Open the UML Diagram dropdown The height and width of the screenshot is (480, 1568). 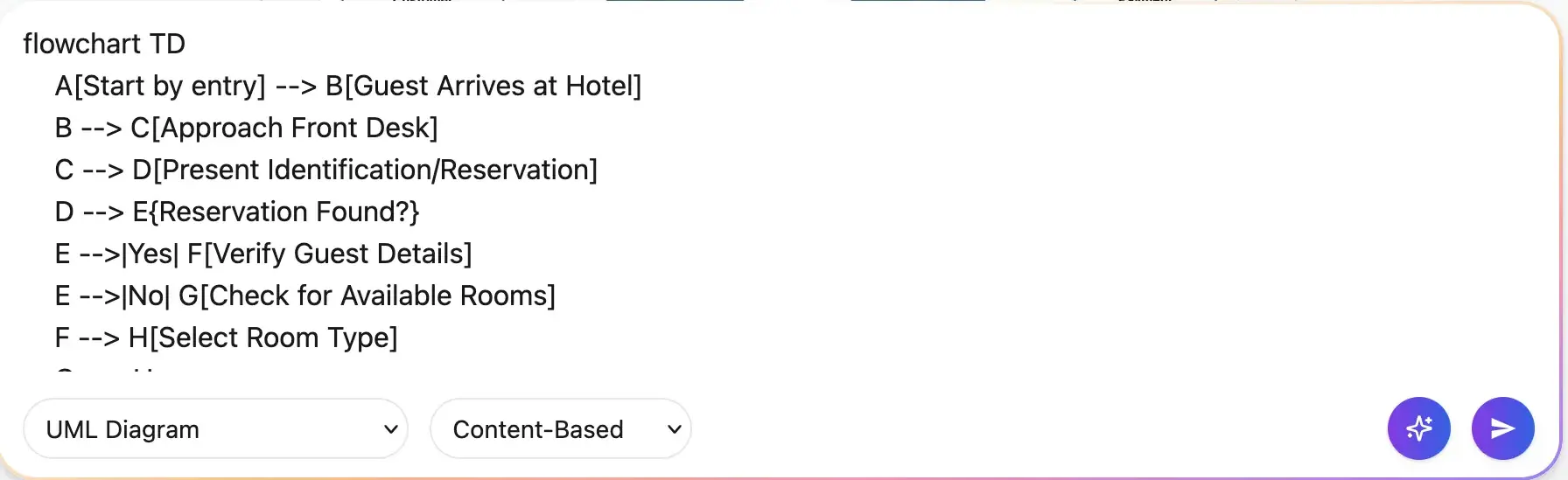pos(214,429)
